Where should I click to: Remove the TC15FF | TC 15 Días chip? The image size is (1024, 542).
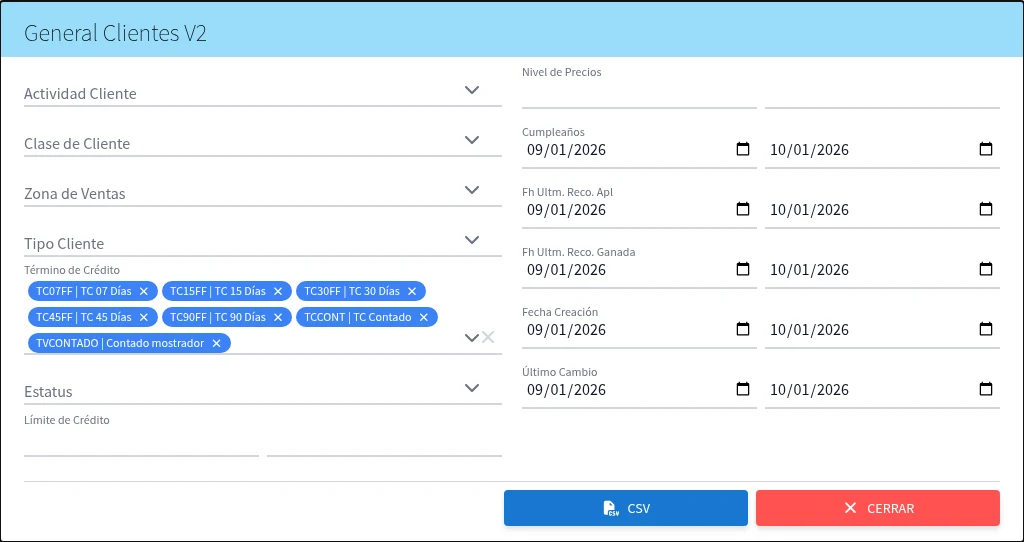tap(278, 291)
